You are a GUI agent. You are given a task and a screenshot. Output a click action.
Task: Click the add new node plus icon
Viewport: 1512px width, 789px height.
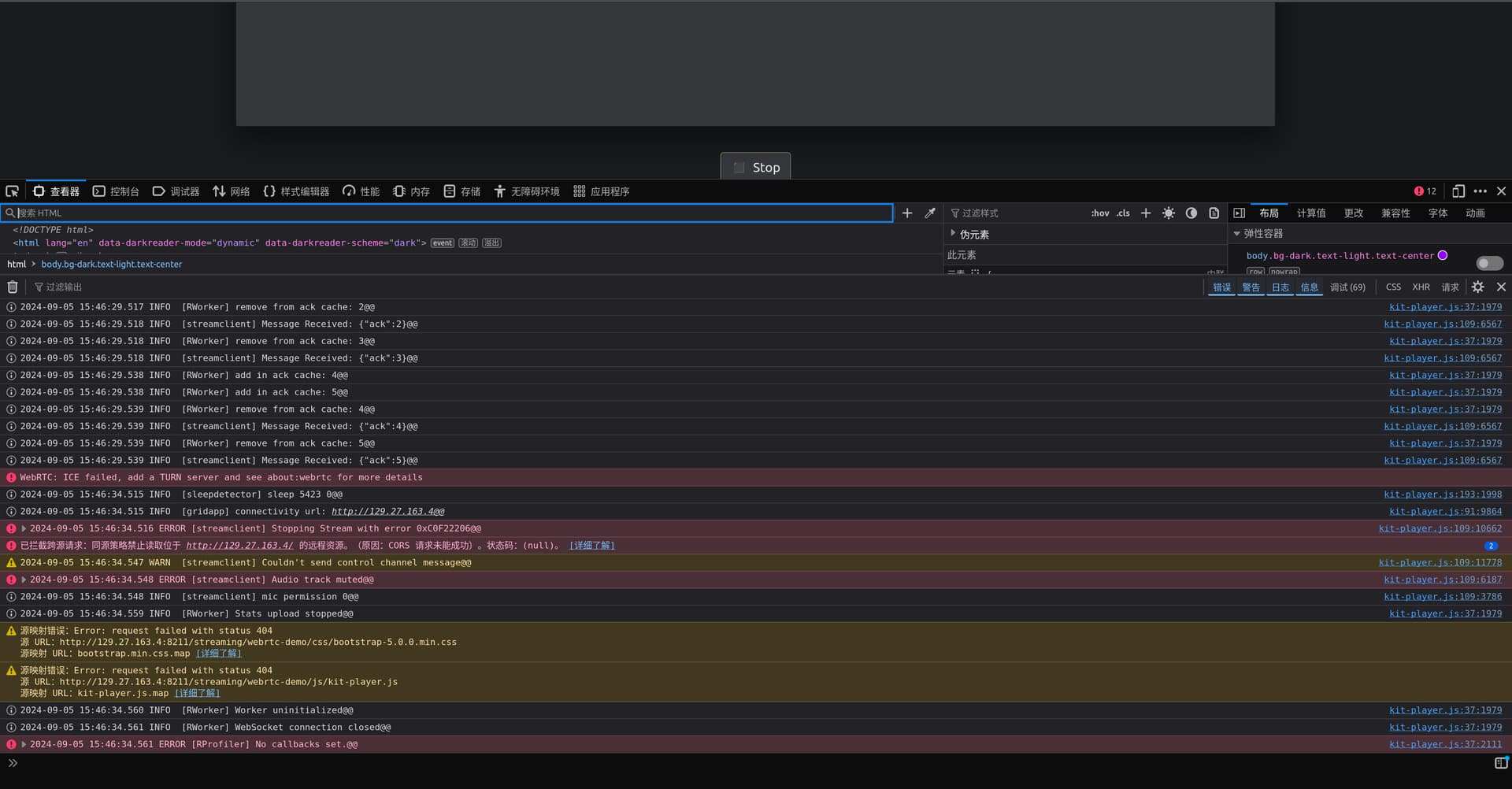[x=907, y=213]
